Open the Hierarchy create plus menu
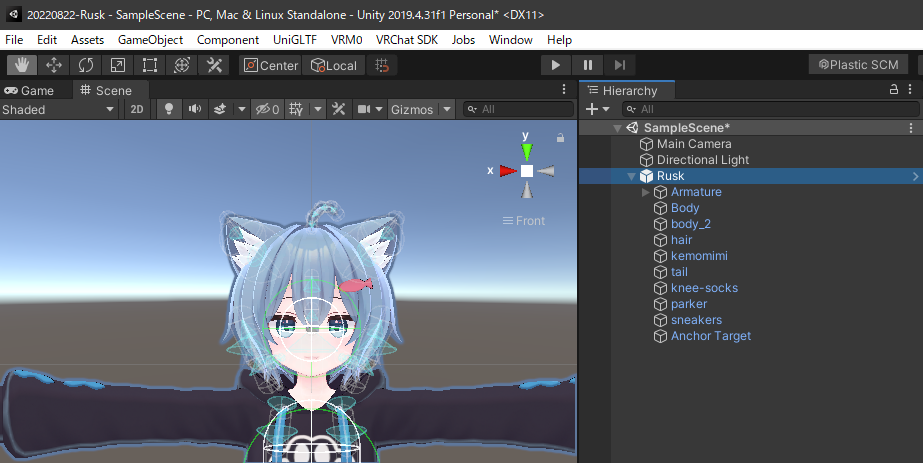Screen dimensions: 923x463 click(x=597, y=109)
